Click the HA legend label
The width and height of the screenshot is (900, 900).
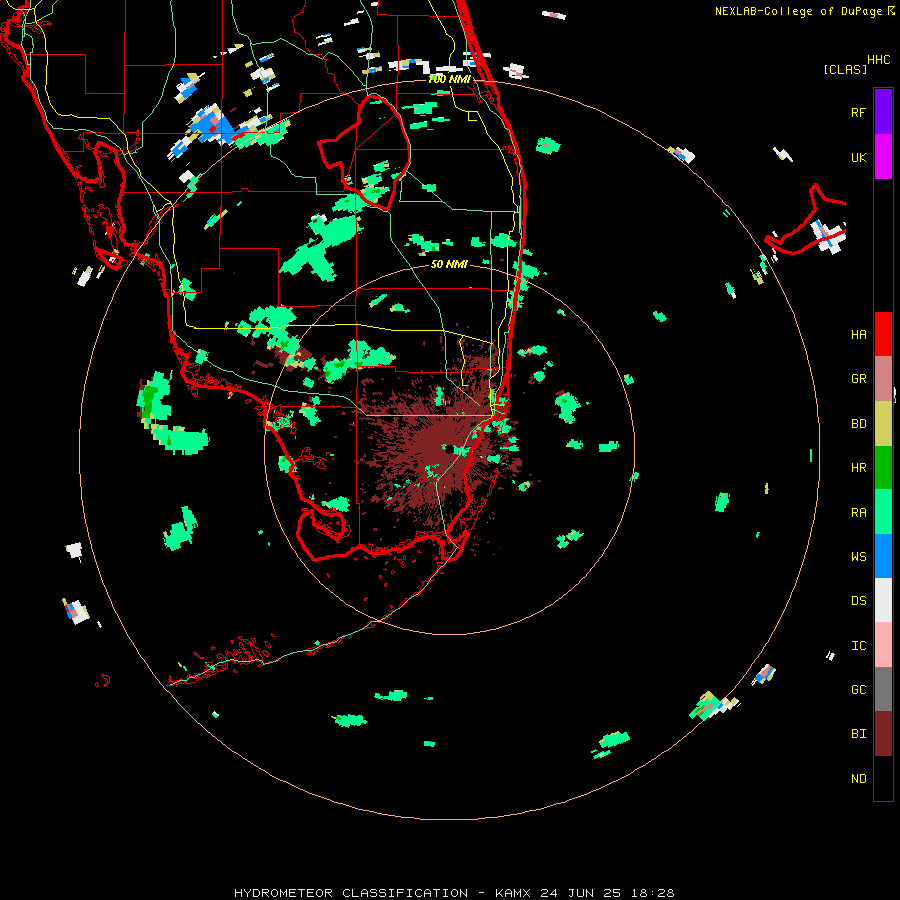pyautogui.click(x=858, y=335)
